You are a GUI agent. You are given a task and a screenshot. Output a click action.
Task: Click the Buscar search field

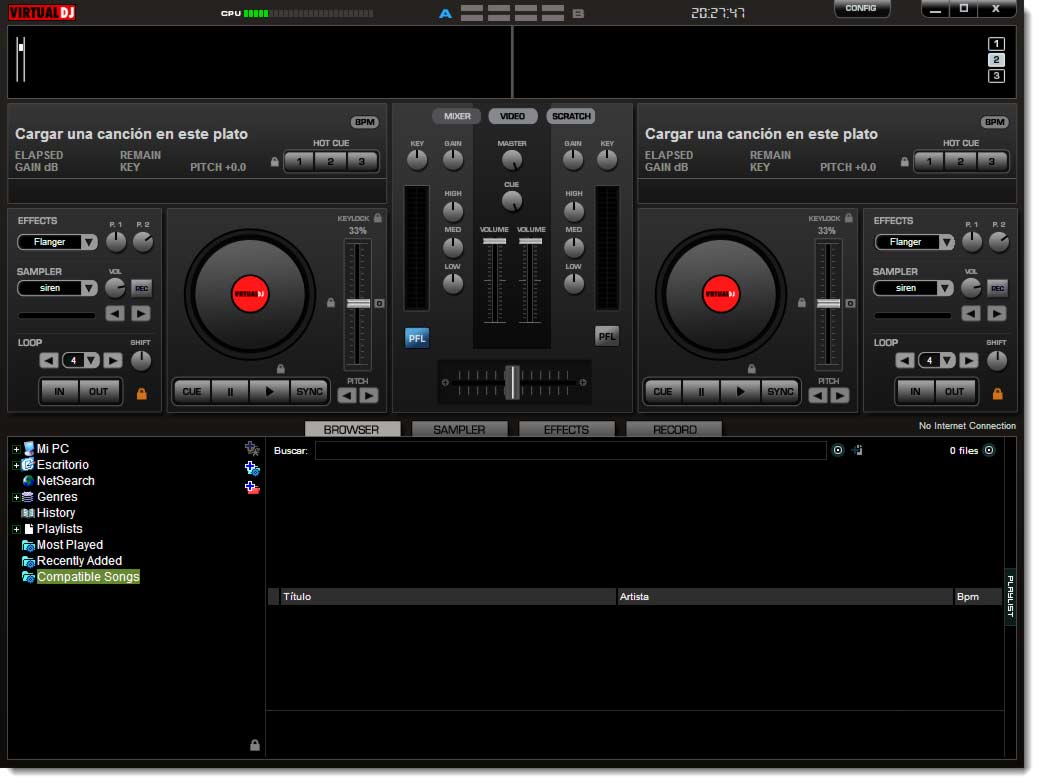(571, 450)
